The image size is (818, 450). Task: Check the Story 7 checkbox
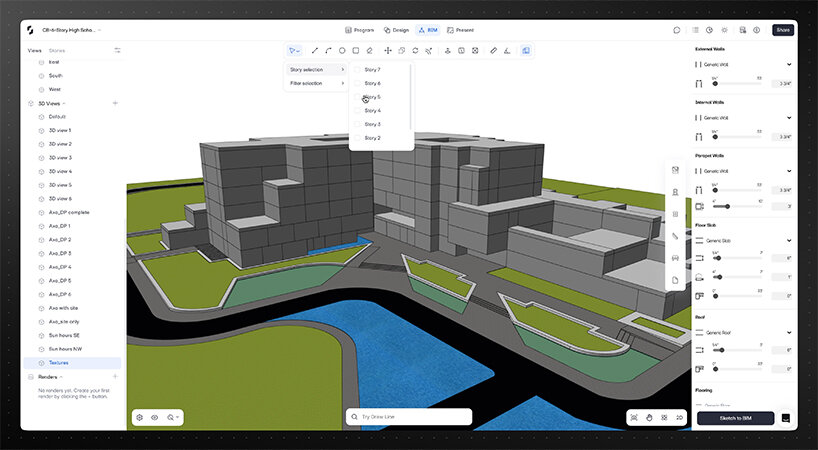(x=358, y=70)
